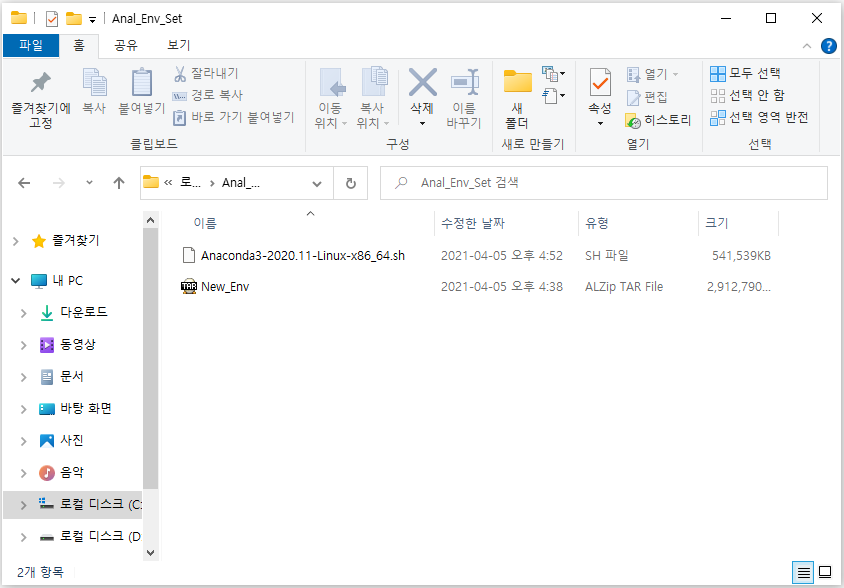Select the 홈 ribbon tab
Image resolution: width=844 pixels, height=588 pixels.
(x=79, y=46)
